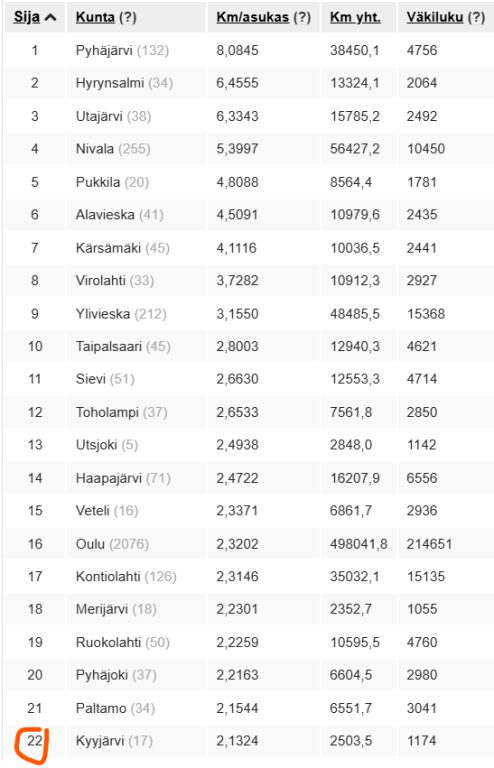The width and height of the screenshot is (494, 768).
Task: Show help for Km/asukas (?) marker
Action: tap(302, 17)
